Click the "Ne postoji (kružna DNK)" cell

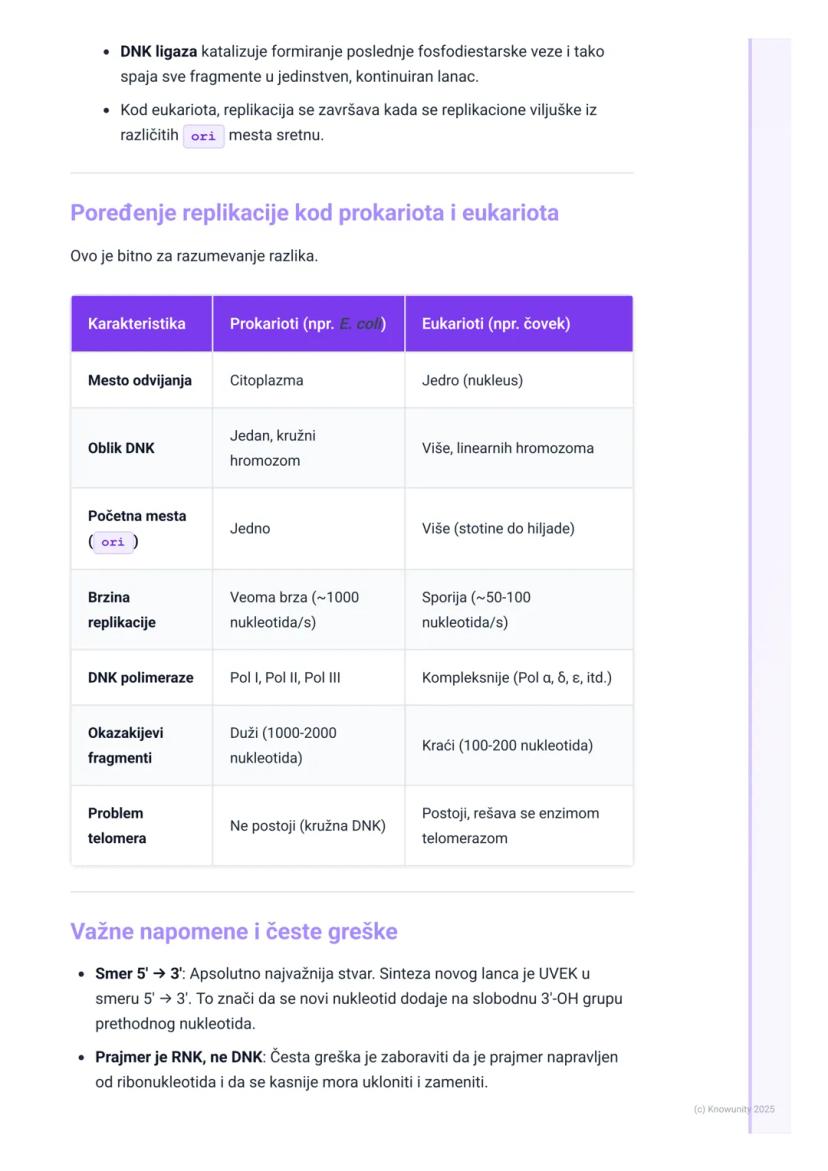(307, 826)
